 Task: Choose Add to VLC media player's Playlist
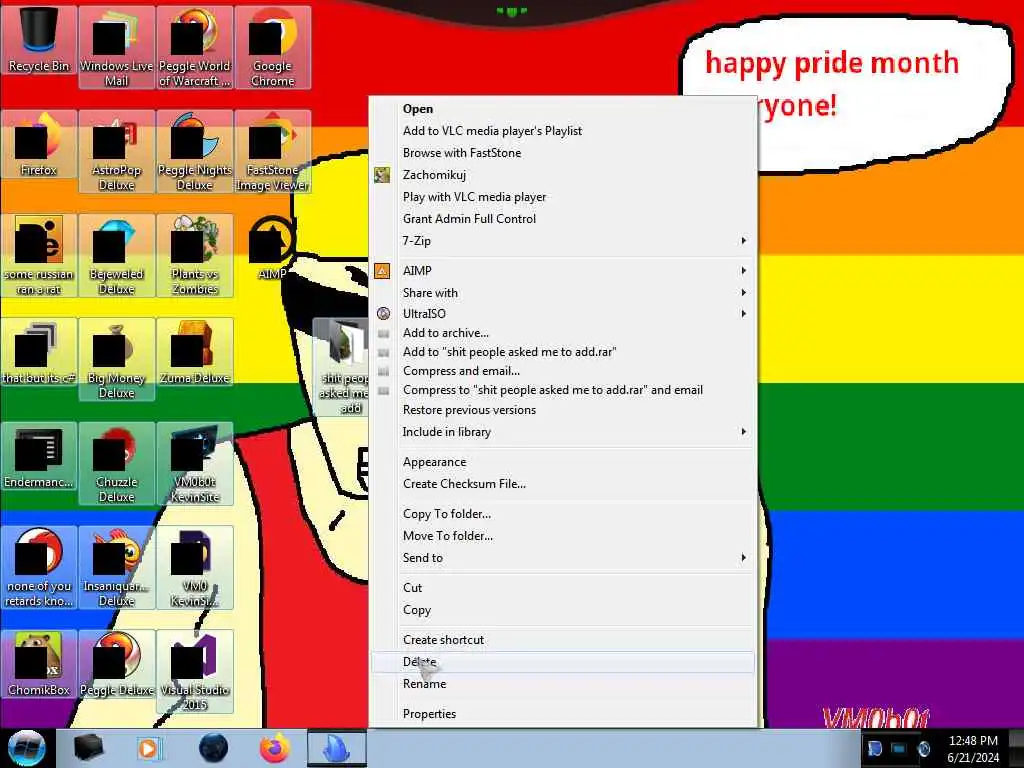pos(563,131)
